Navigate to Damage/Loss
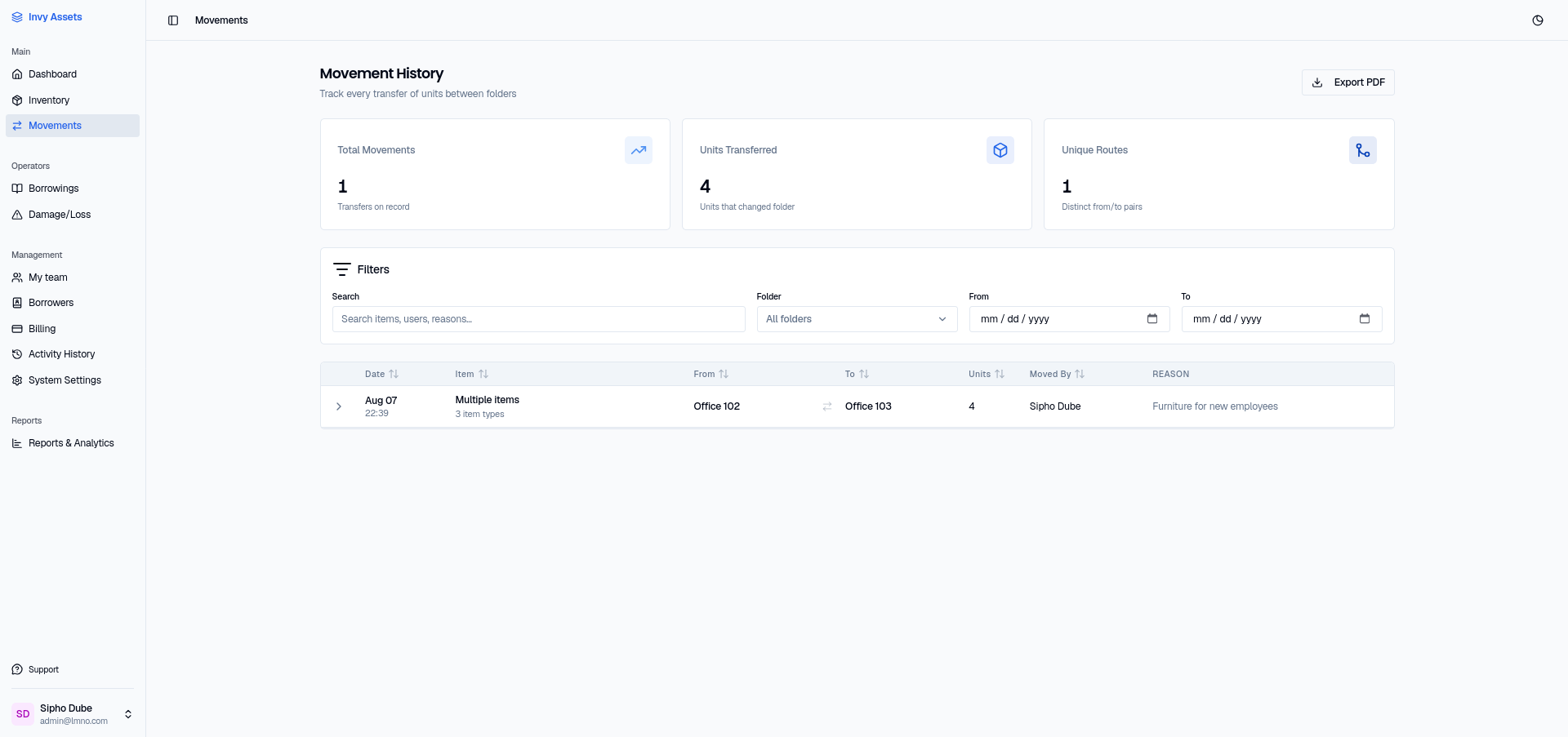Screen dimensions: 1568x737 pyautogui.click(x=73, y=215)
